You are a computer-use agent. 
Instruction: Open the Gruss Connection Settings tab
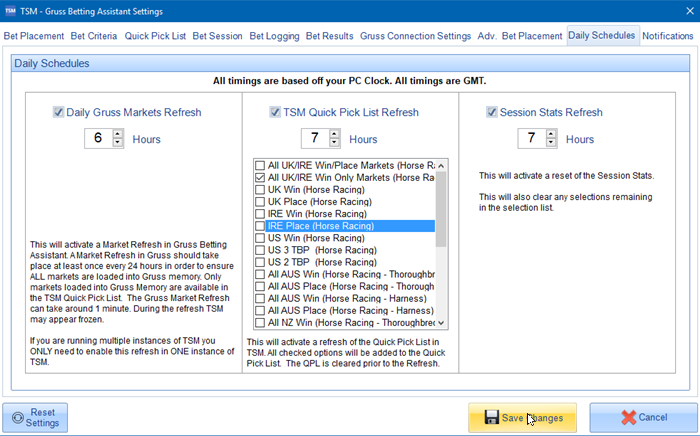coord(415,36)
